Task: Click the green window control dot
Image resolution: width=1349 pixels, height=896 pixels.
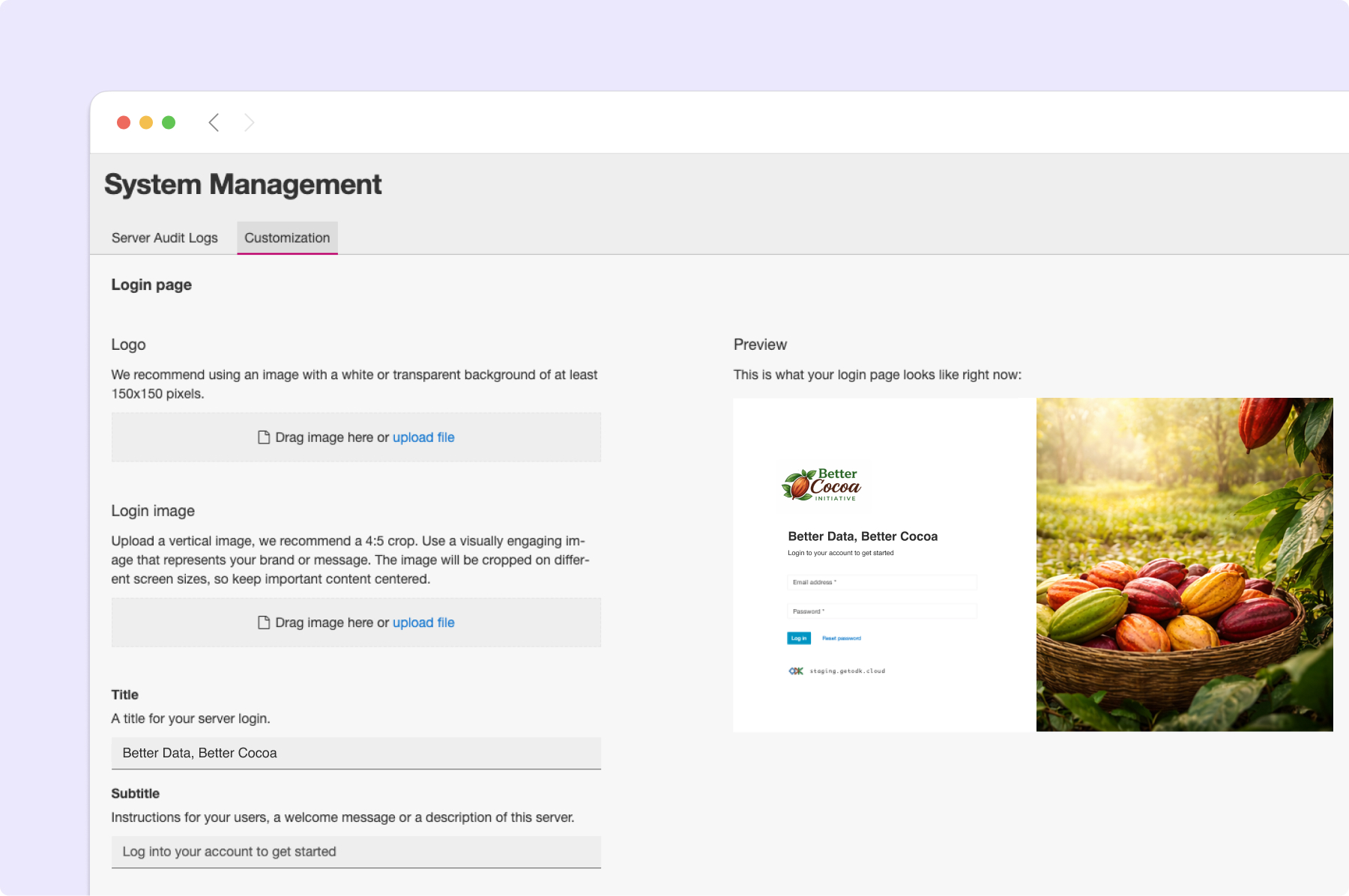Action: 169,122
